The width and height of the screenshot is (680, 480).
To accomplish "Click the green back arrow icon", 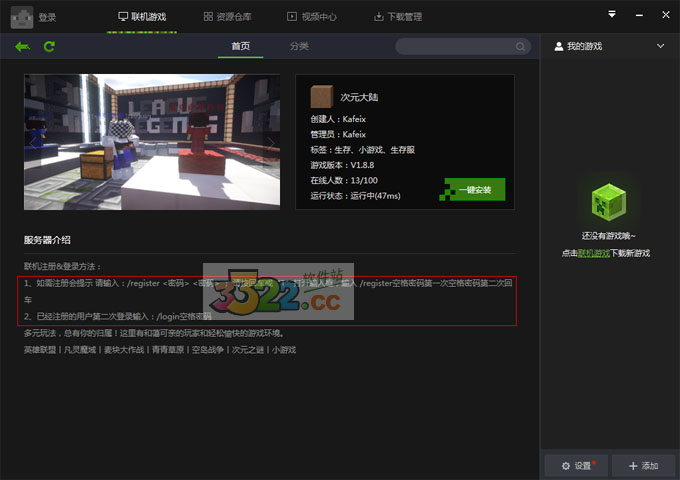I will point(23,46).
